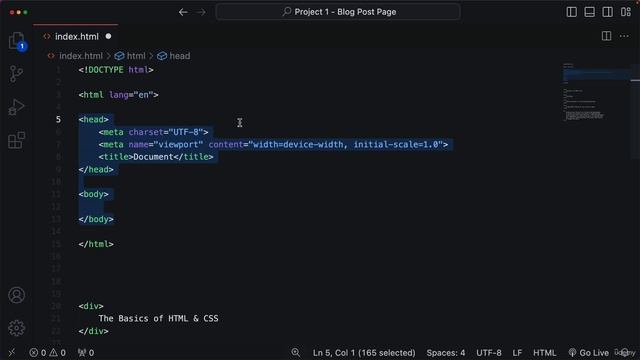Go back with the left arrow
Screen dimensions: 640x360
click(x=183, y=12)
